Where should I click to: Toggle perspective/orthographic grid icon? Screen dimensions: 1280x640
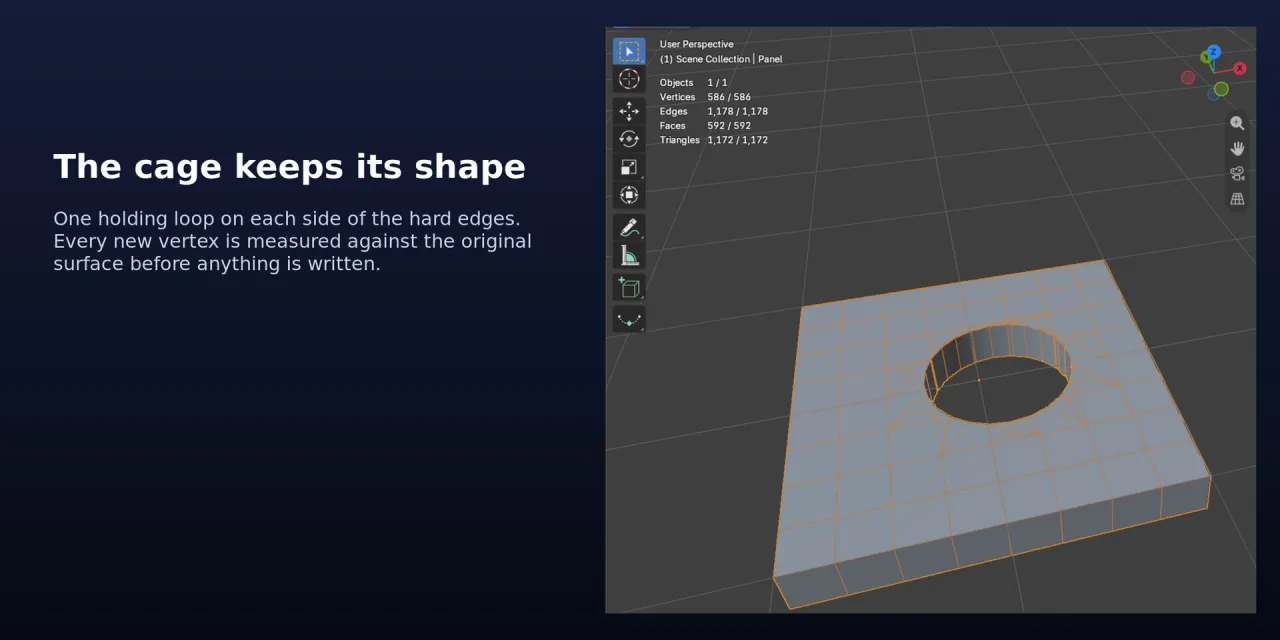tap(1237, 199)
